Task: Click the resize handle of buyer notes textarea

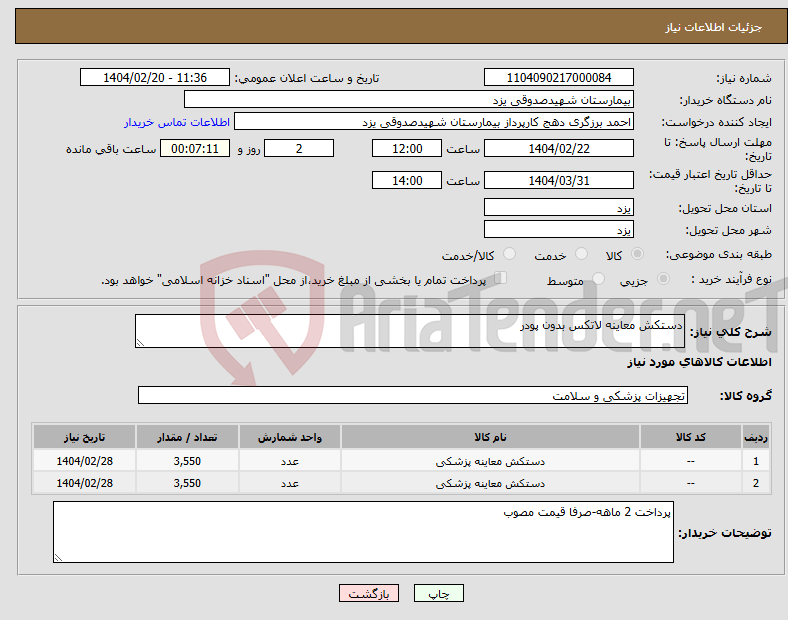Action: click(x=58, y=558)
